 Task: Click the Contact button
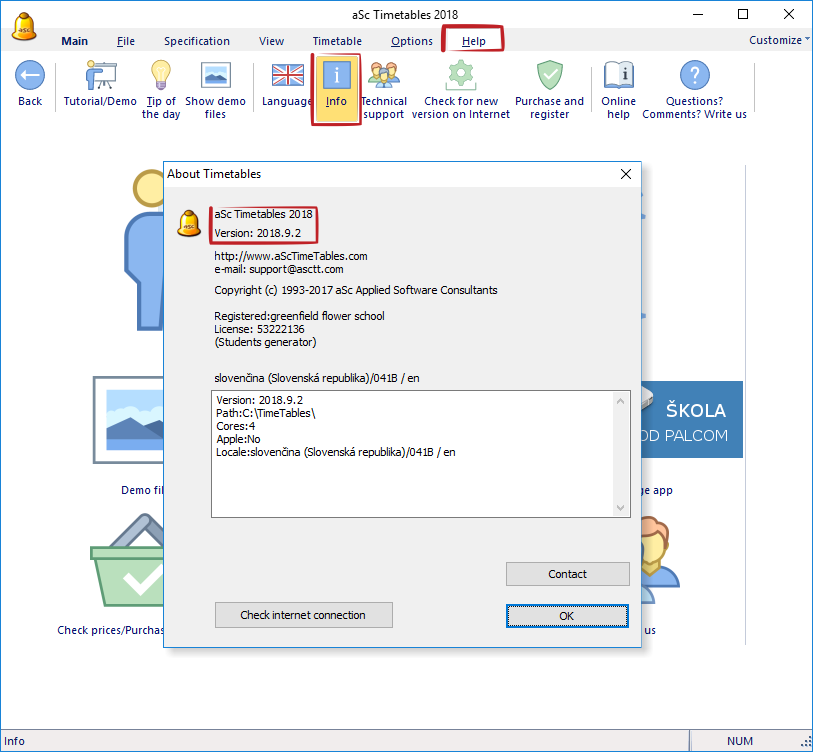[567, 574]
